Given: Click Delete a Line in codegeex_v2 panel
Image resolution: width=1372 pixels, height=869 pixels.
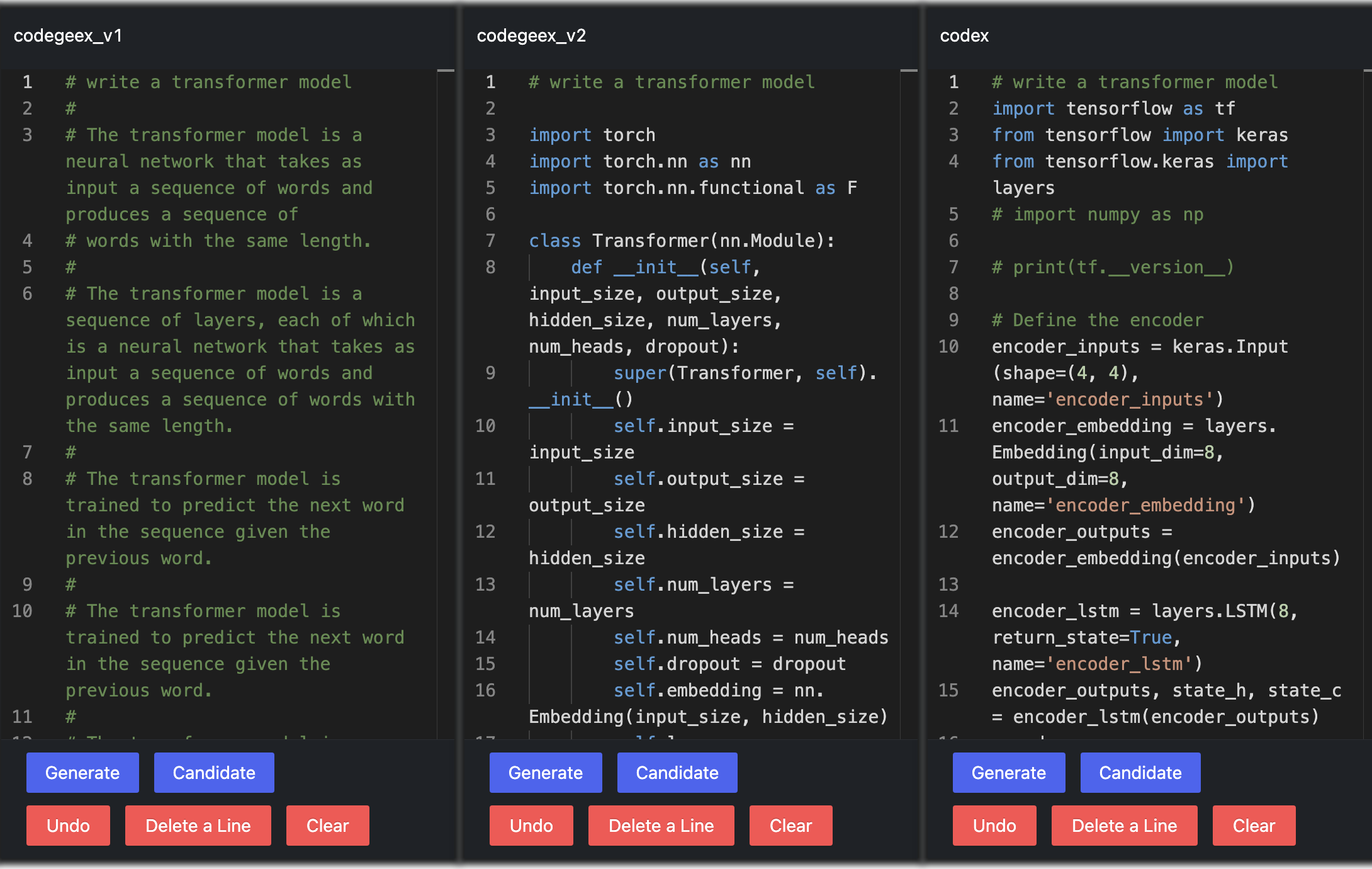Looking at the screenshot, I should coord(661,826).
